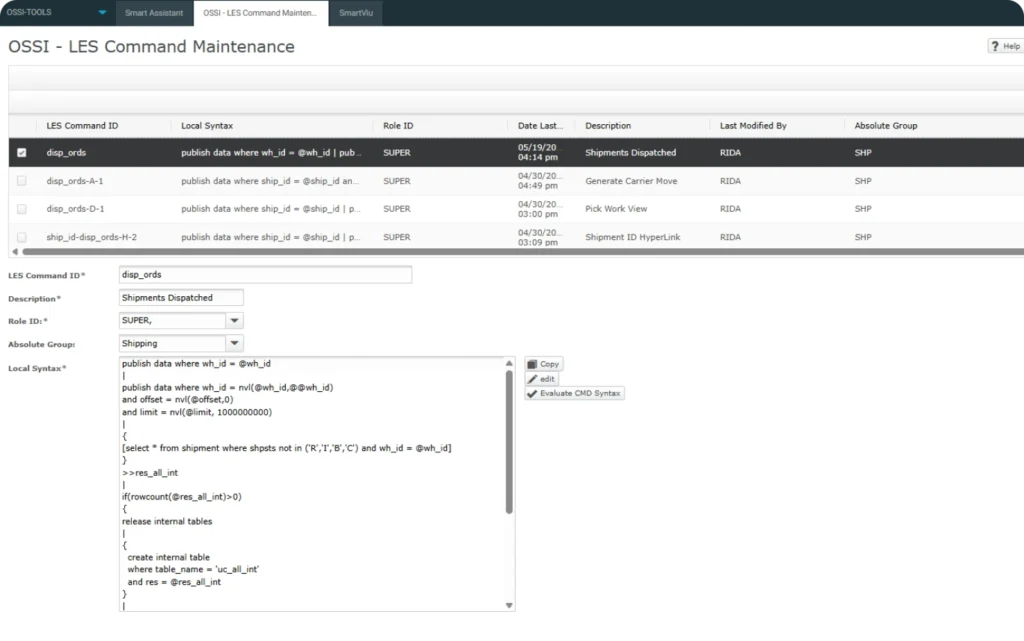Click the Copy button
This screenshot has width=1024, height=641.
pos(543,364)
